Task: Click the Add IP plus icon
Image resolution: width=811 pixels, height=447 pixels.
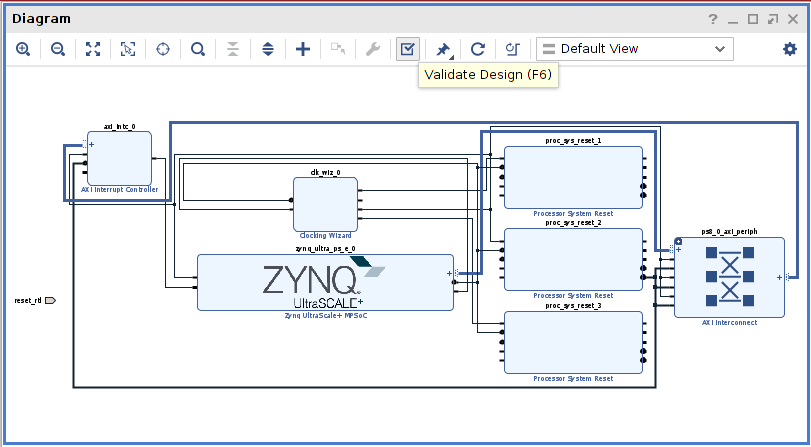Action: [x=303, y=49]
